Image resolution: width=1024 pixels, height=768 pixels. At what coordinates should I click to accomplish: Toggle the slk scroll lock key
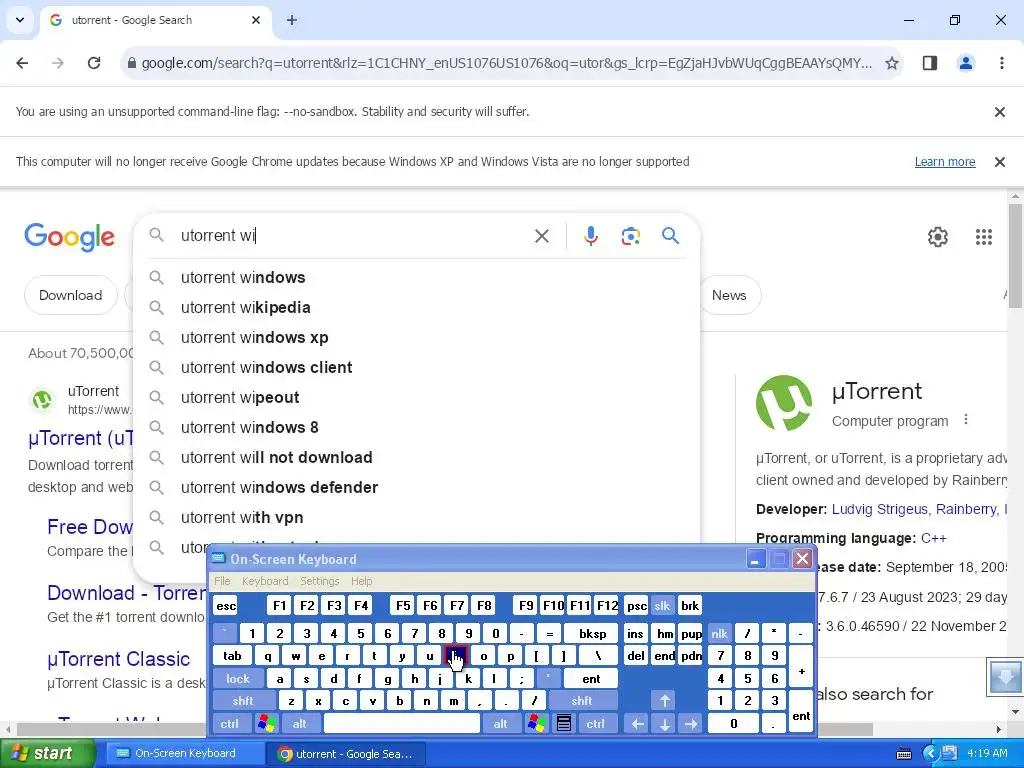[x=662, y=605]
